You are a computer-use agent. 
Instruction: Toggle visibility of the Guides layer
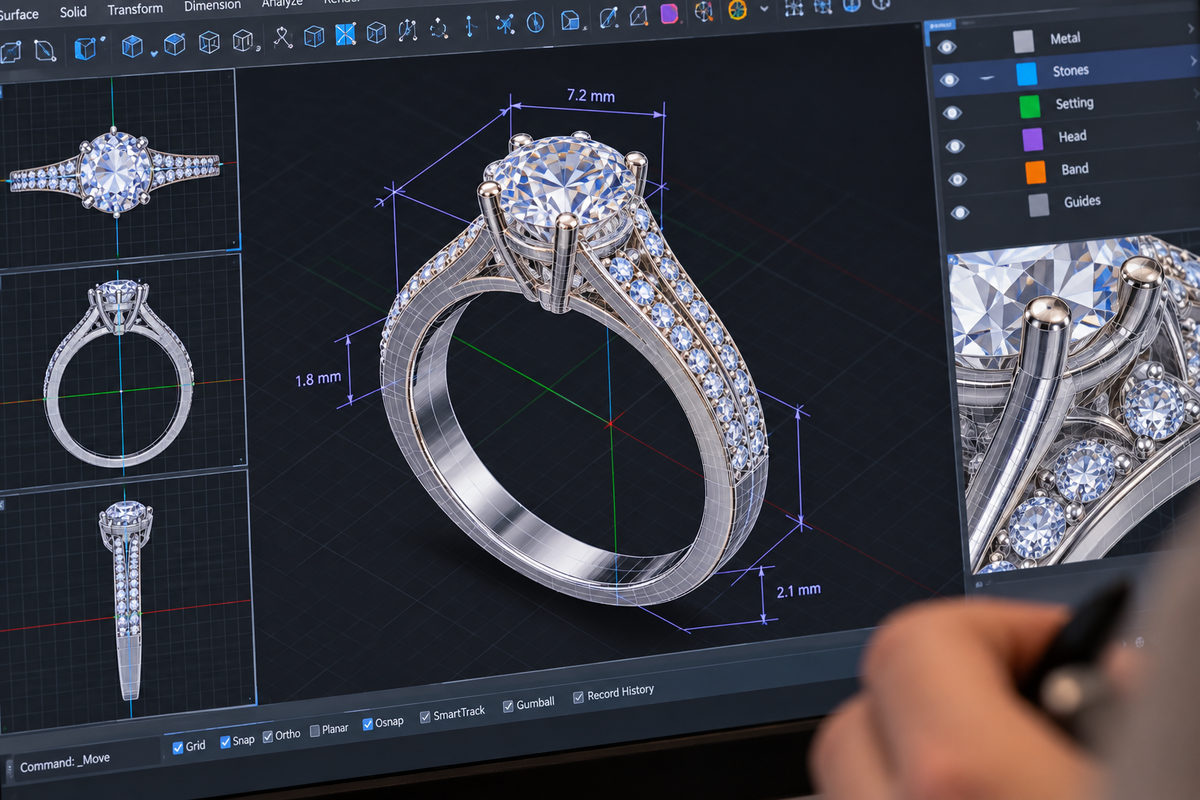pos(960,212)
